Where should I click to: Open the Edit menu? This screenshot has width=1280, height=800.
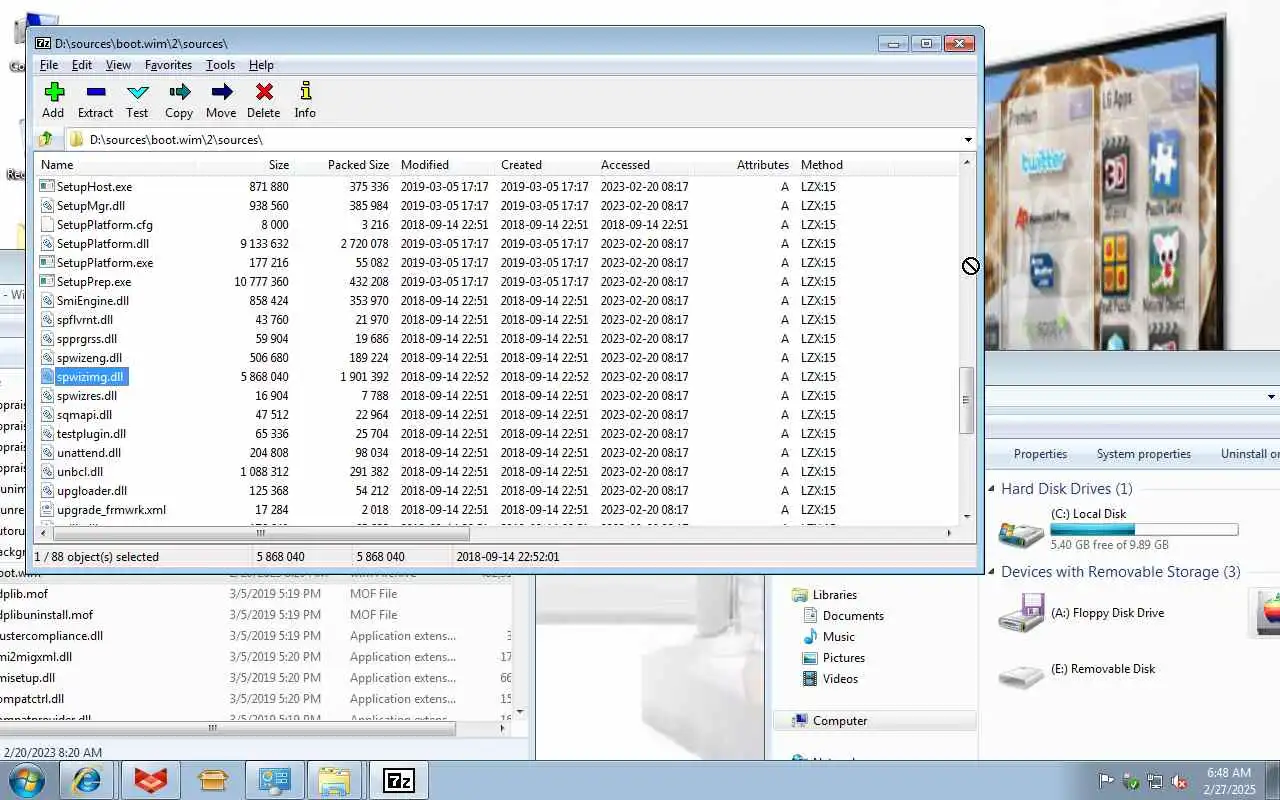point(82,65)
